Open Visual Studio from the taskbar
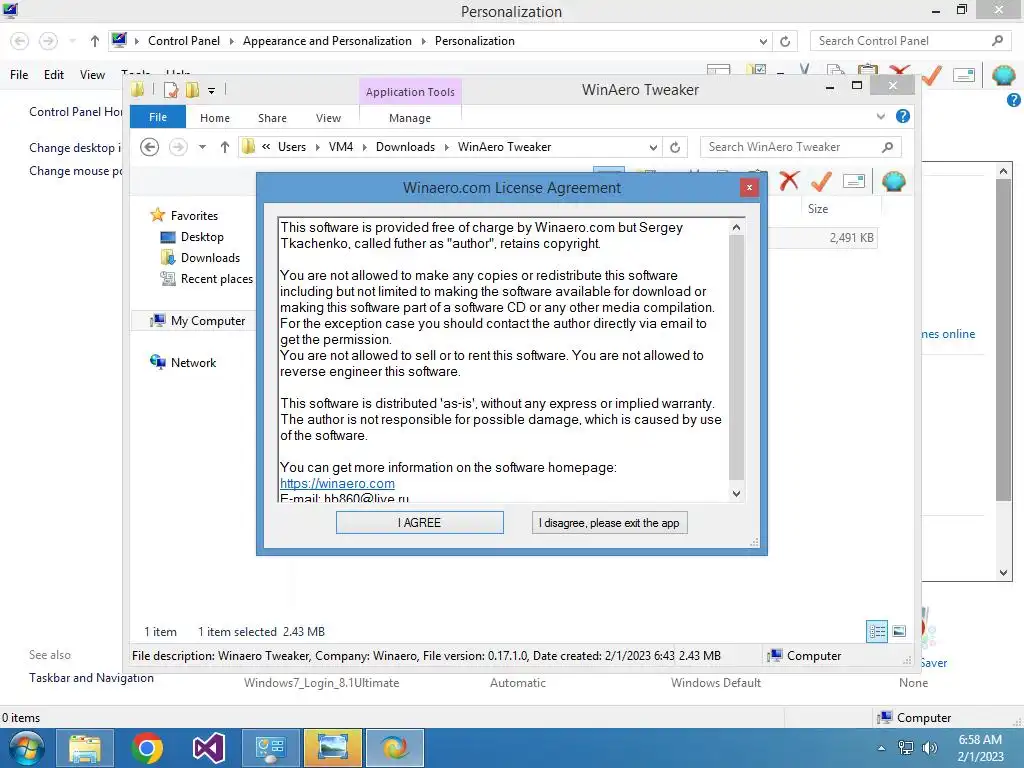This screenshot has width=1024, height=768. [x=208, y=748]
